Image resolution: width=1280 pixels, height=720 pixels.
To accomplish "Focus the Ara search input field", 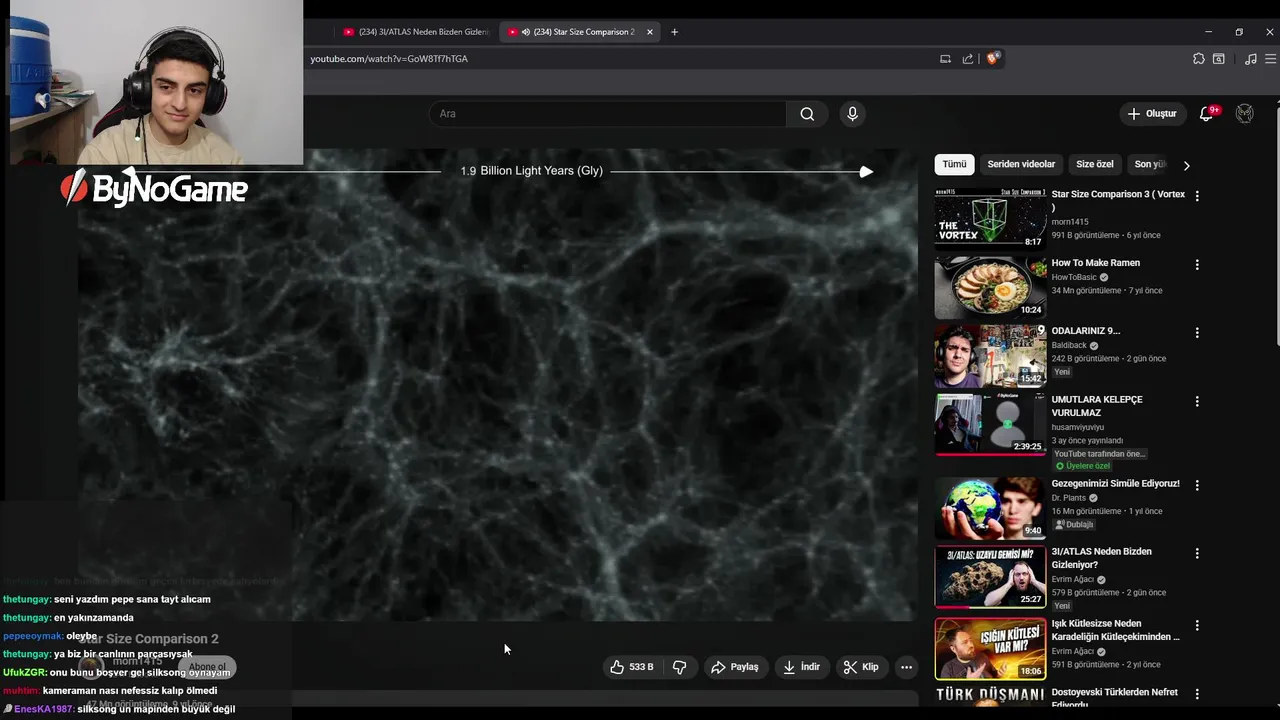I will (x=608, y=114).
